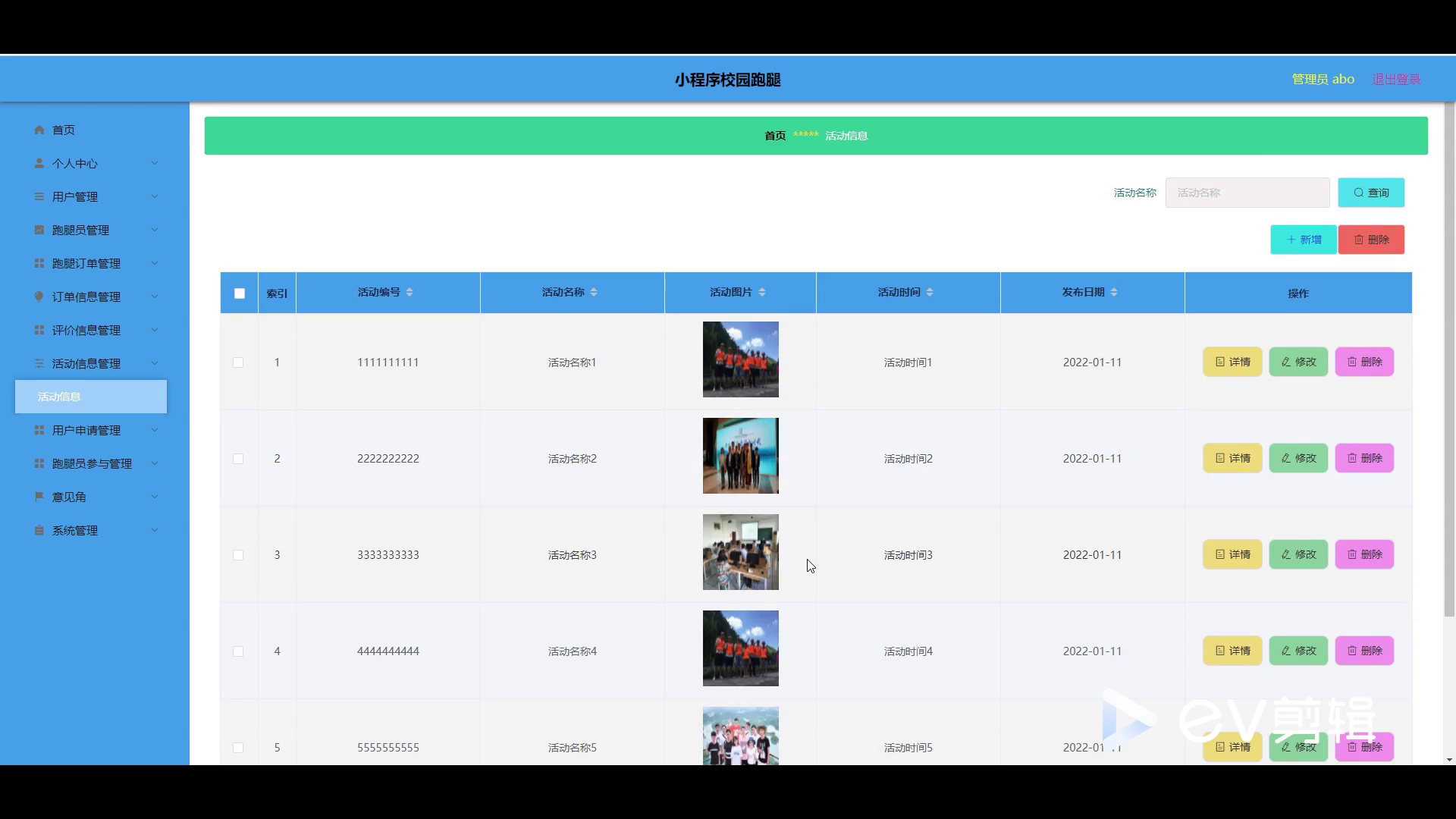Expand the 用户申请管理 menu chevron
Image resolution: width=1456 pixels, height=819 pixels.
tap(155, 430)
